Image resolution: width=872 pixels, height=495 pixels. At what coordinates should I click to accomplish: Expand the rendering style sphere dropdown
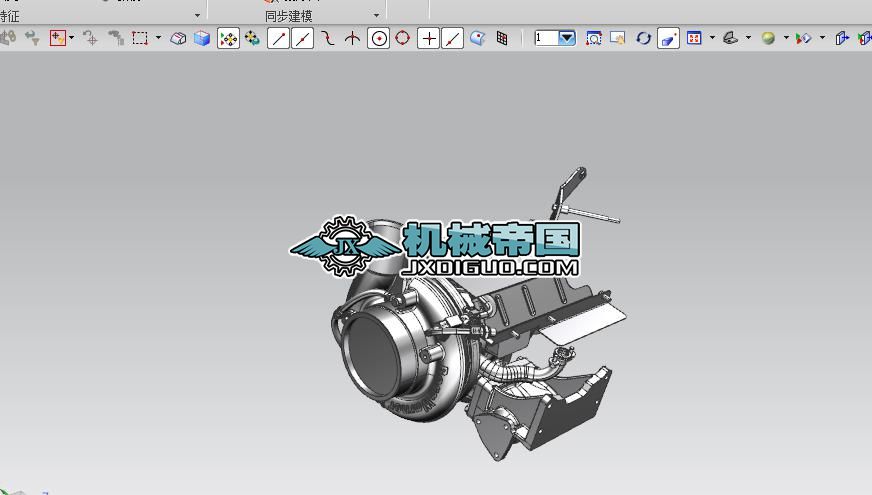click(786, 38)
